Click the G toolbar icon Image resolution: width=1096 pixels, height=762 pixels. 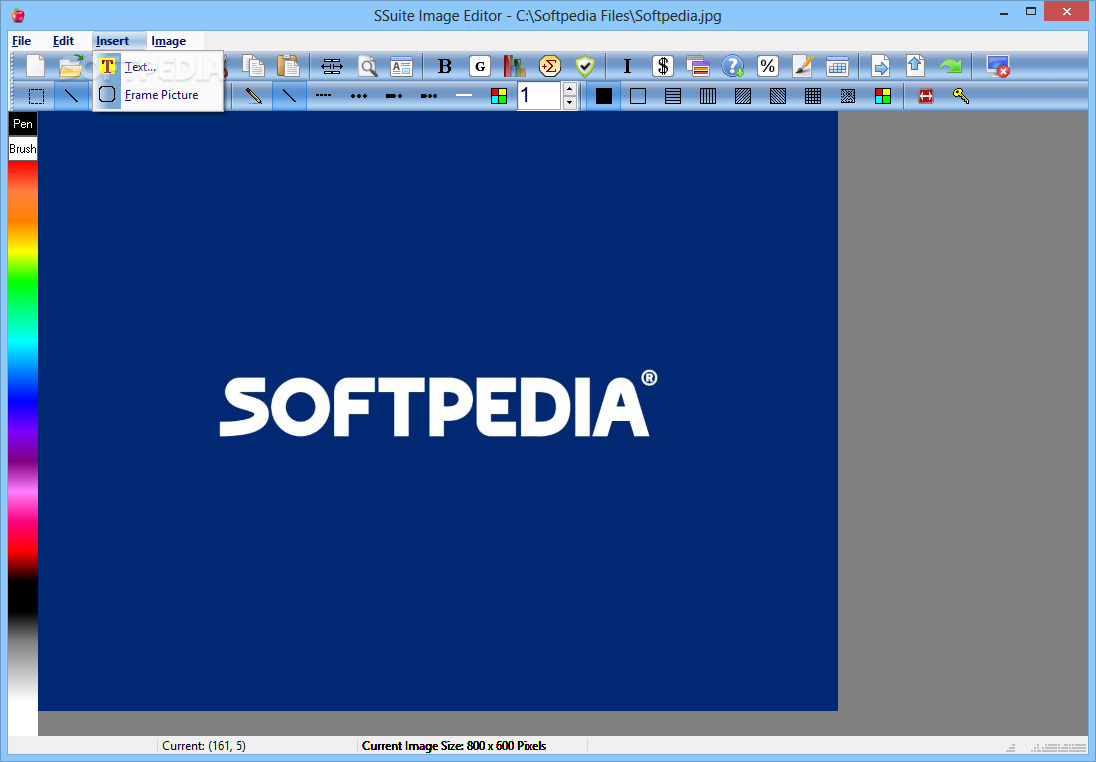[x=480, y=66]
